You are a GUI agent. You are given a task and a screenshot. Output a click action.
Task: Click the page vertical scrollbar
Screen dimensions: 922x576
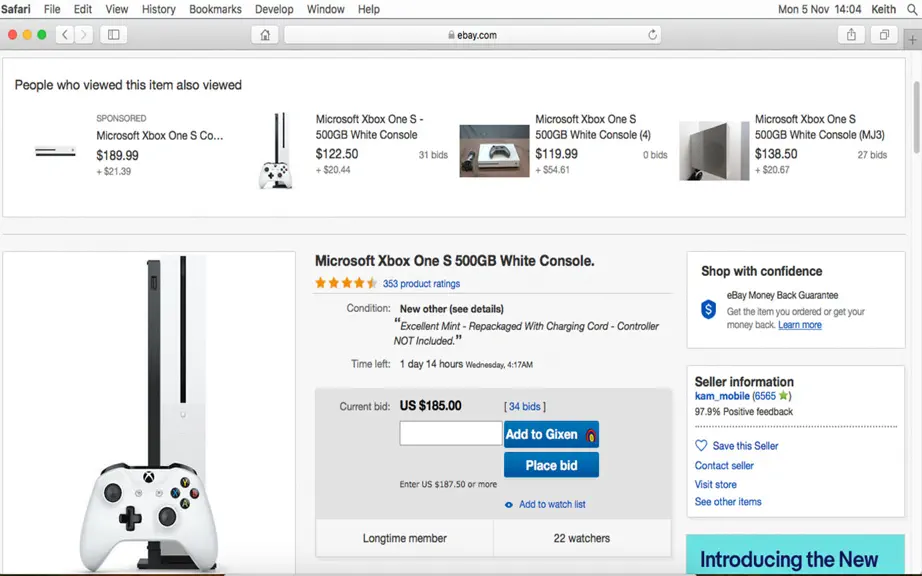pyautogui.click(x=916, y=118)
